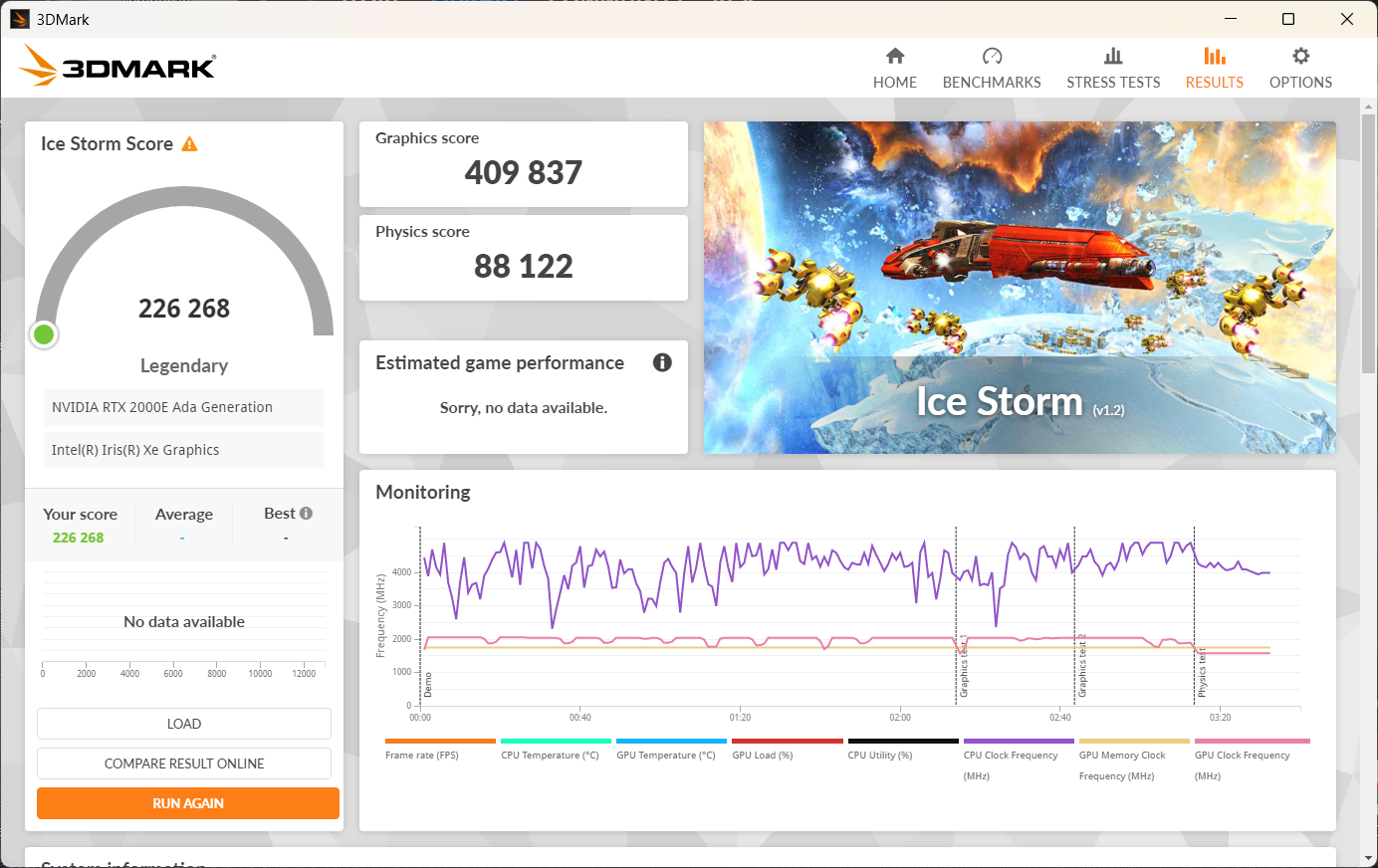This screenshot has width=1378, height=868.
Task: Click the Results chart icon
Action: 1215,56
